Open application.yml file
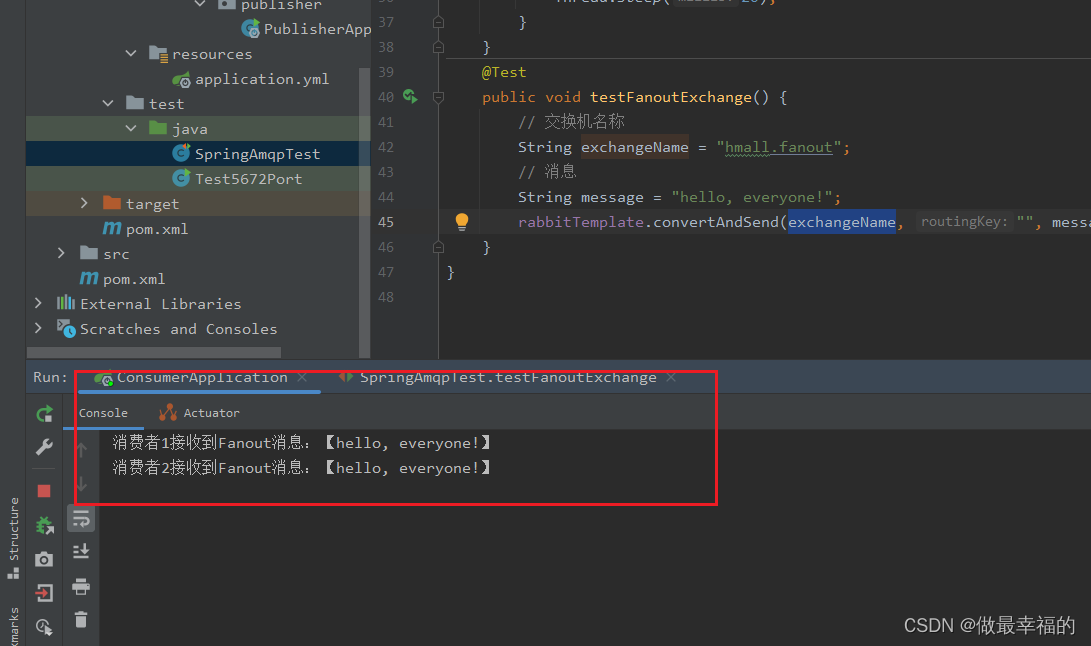 [262, 79]
